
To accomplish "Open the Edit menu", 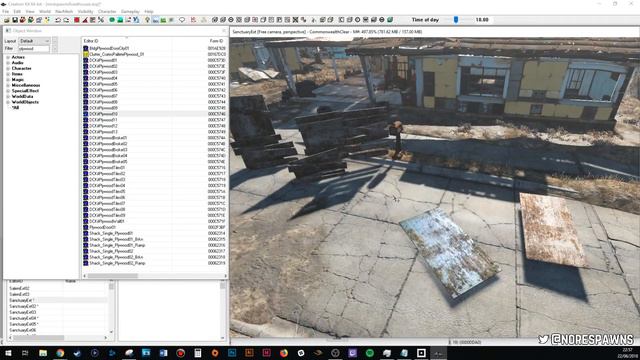I will 17,11.
